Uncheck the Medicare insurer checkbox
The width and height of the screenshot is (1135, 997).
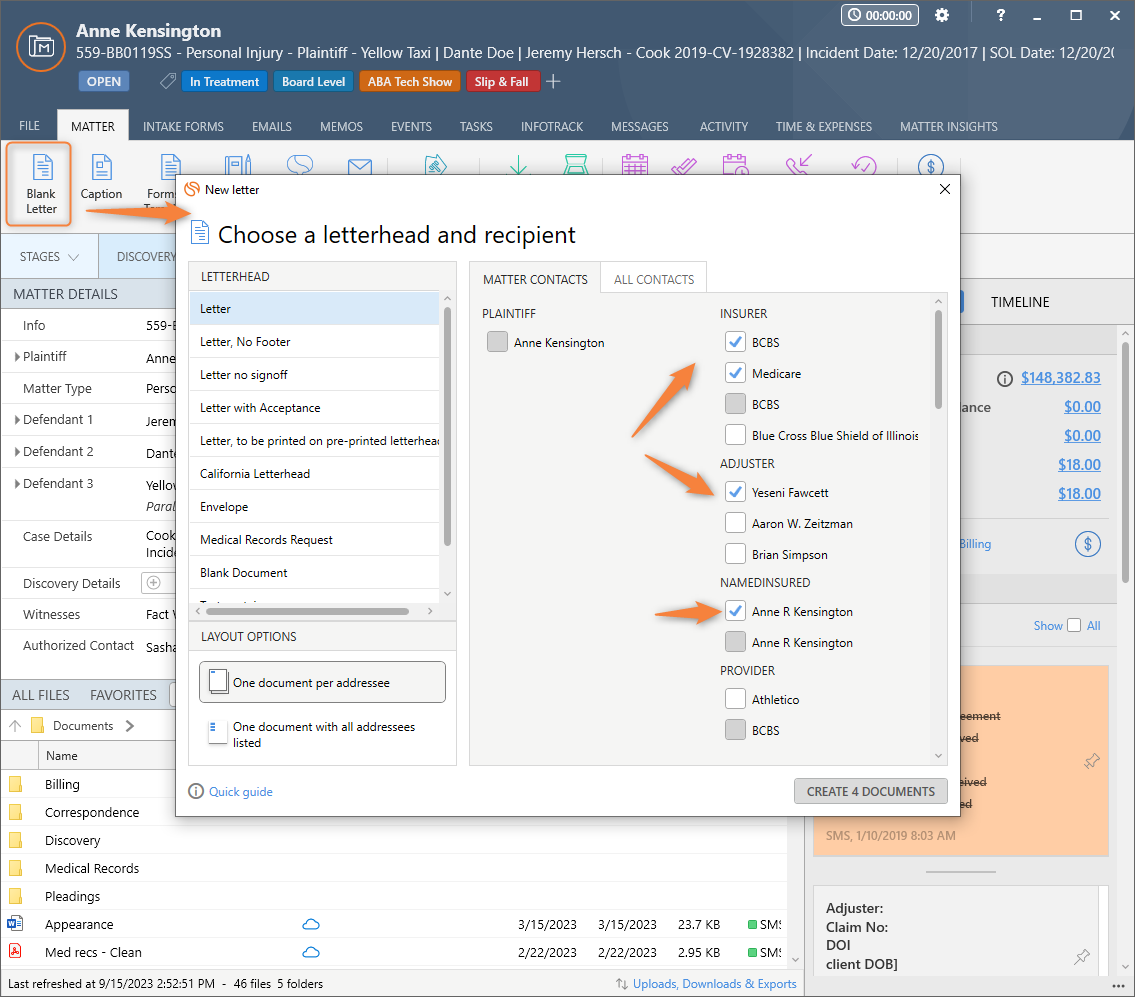[735, 373]
